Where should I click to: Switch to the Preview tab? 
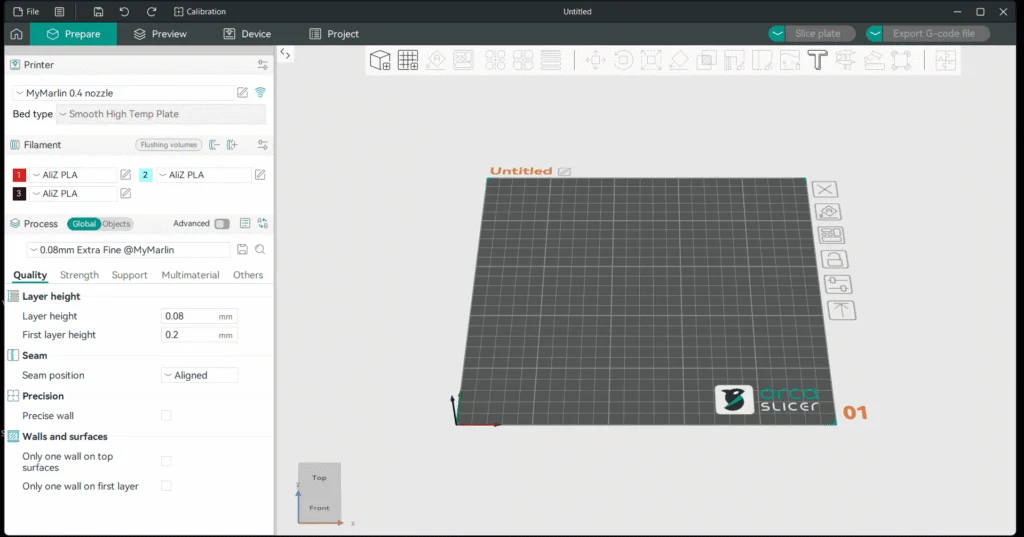coord(161,34)
